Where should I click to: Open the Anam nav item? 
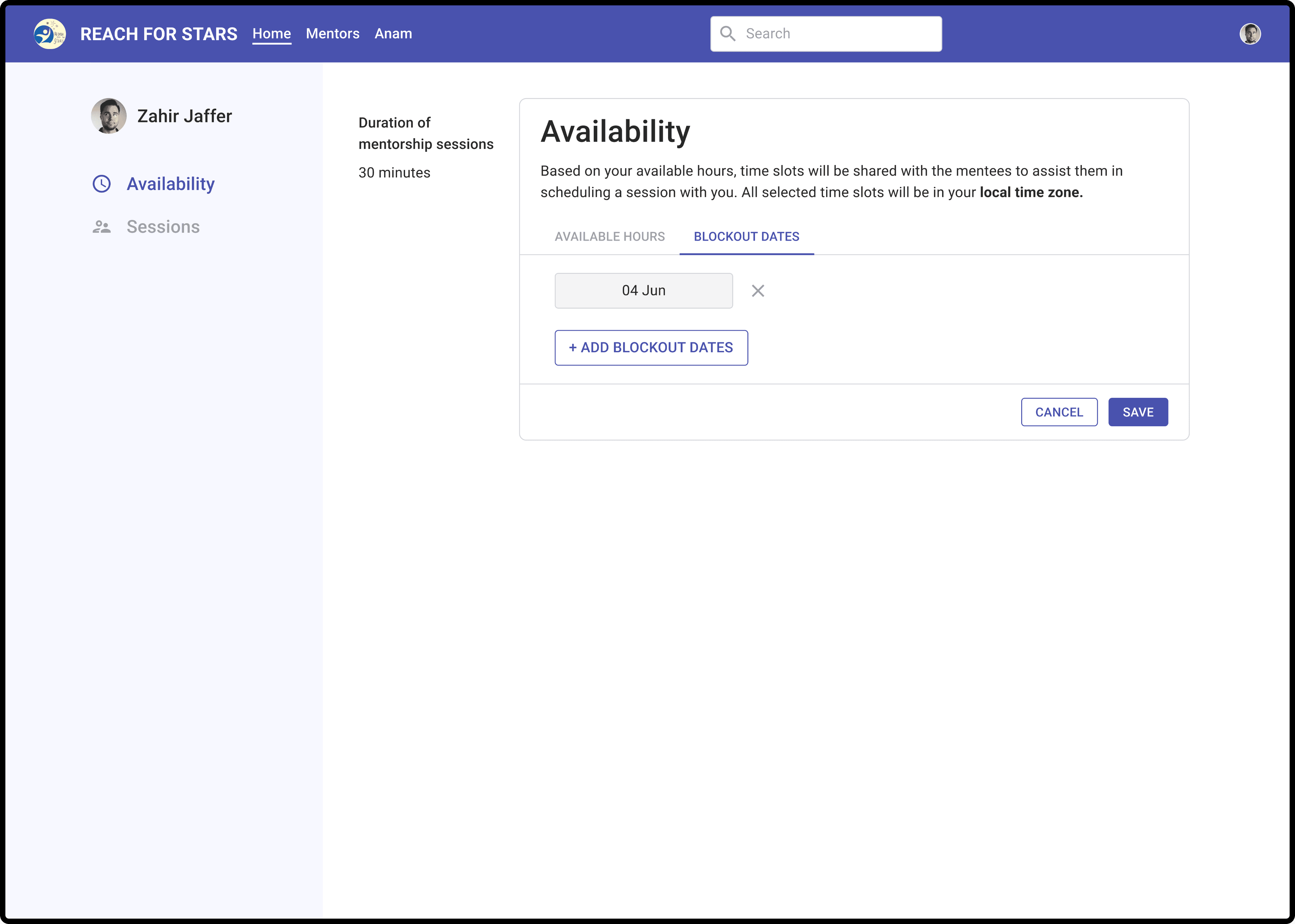(393, 34)
